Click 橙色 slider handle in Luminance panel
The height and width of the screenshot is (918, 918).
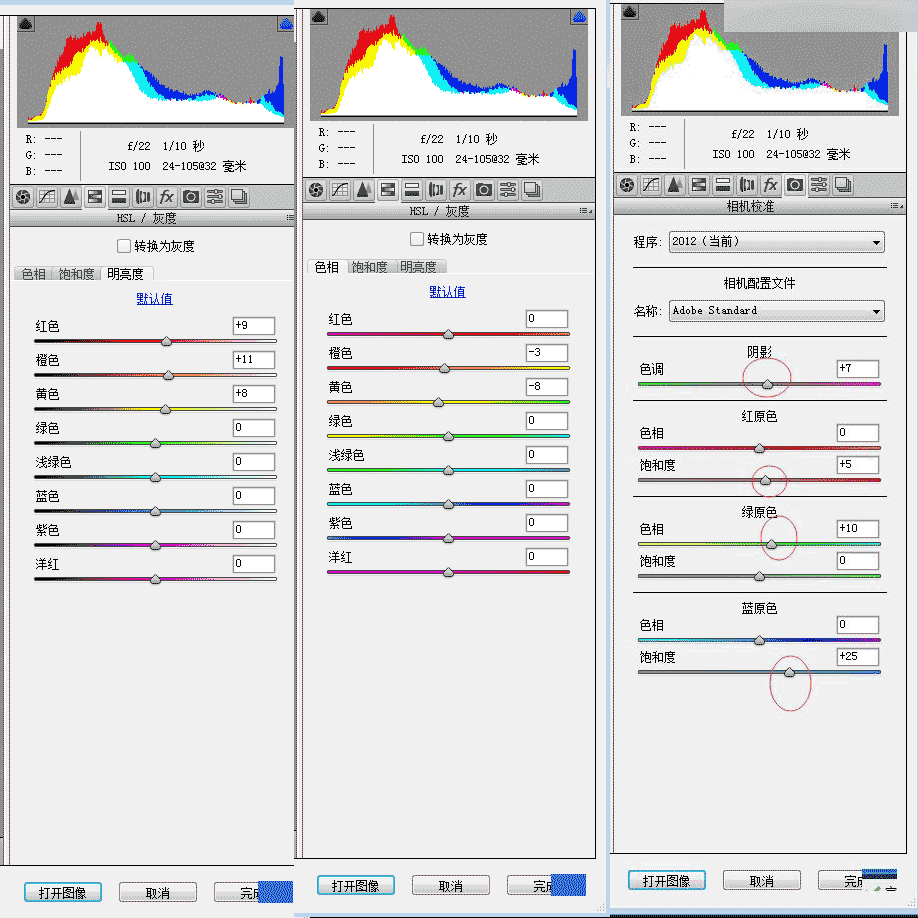click(x=168, y=375)
